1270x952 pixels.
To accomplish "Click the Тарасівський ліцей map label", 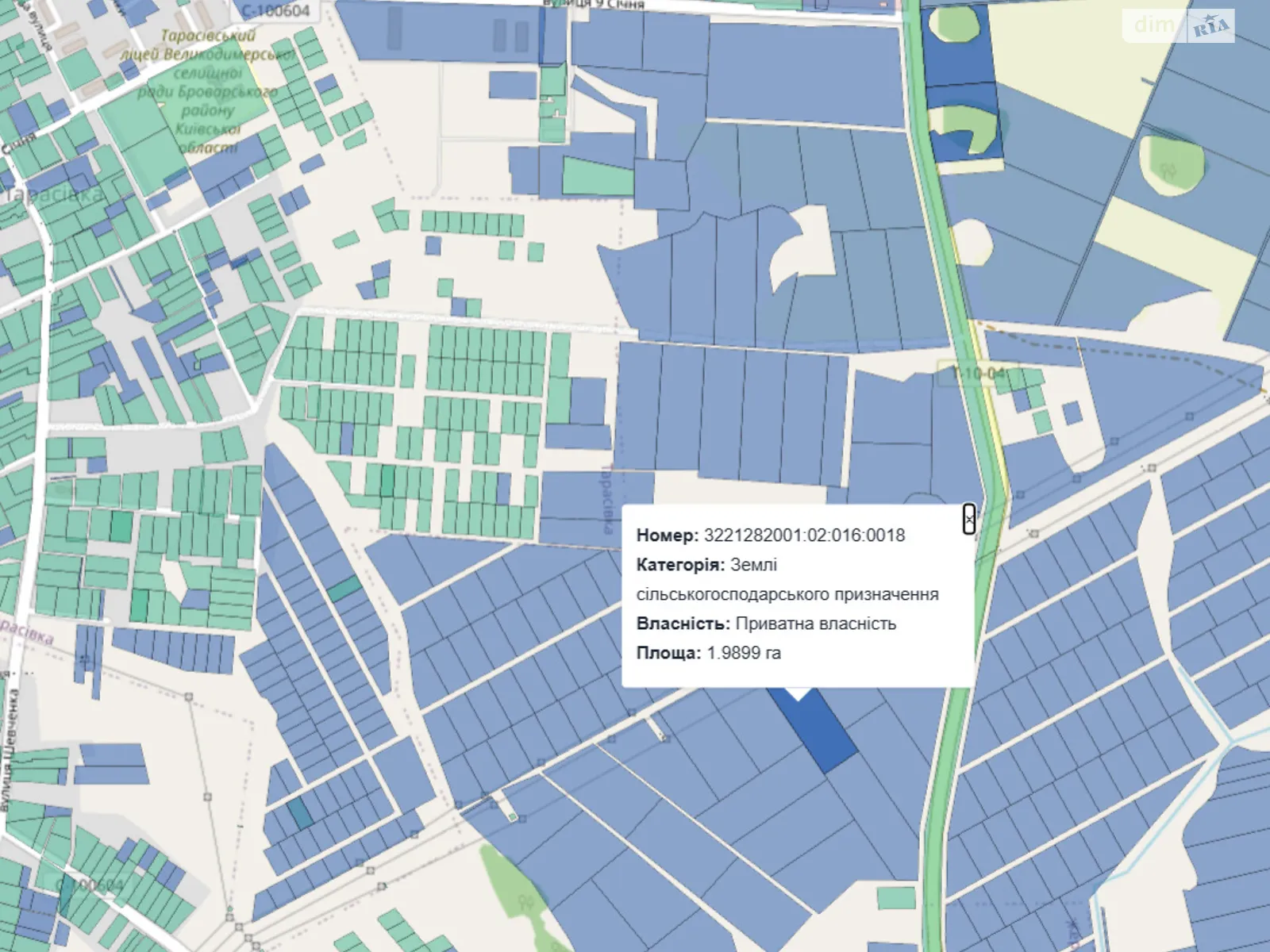I will (x=208, y=36).
